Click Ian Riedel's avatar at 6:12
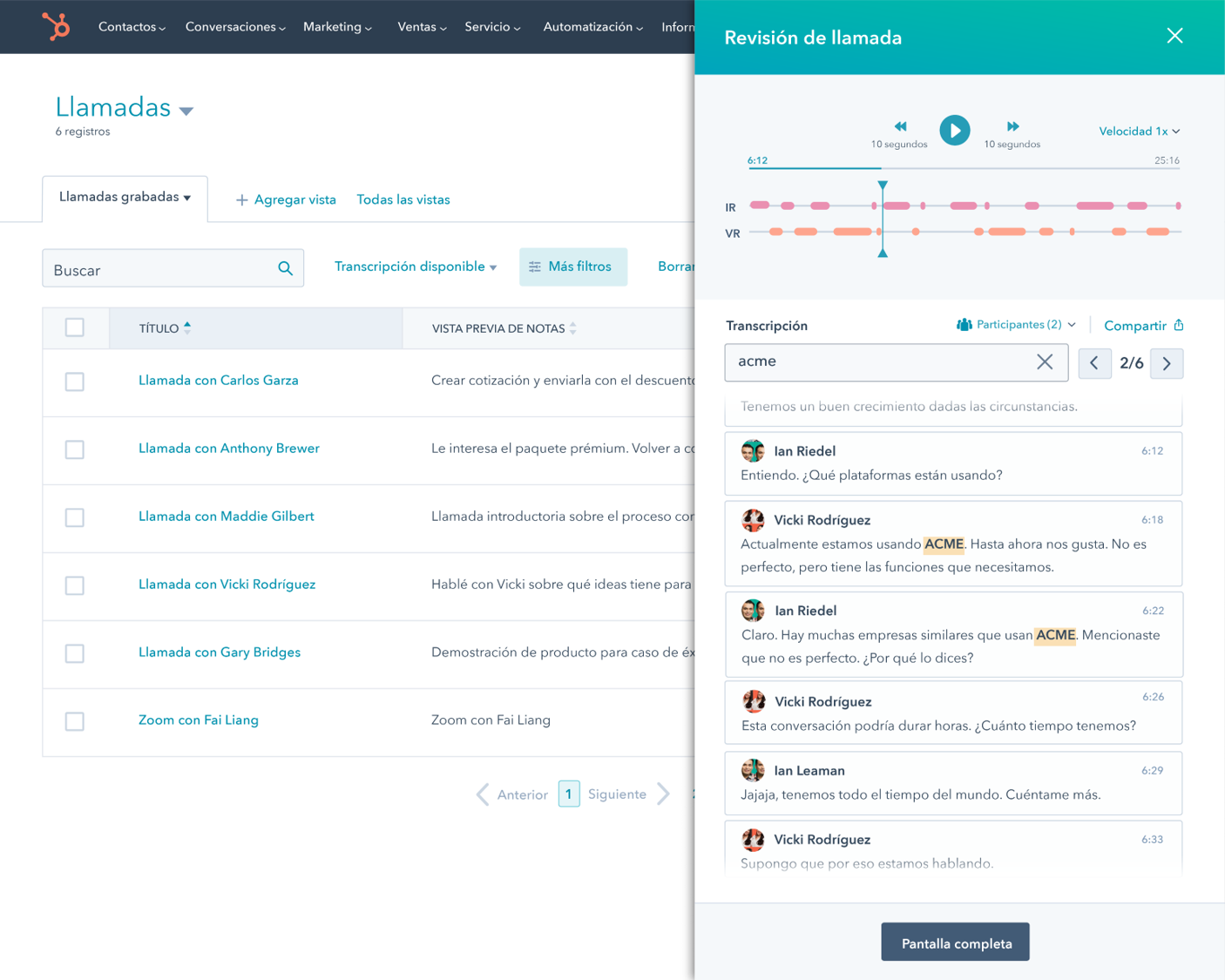 click(753, 450)
